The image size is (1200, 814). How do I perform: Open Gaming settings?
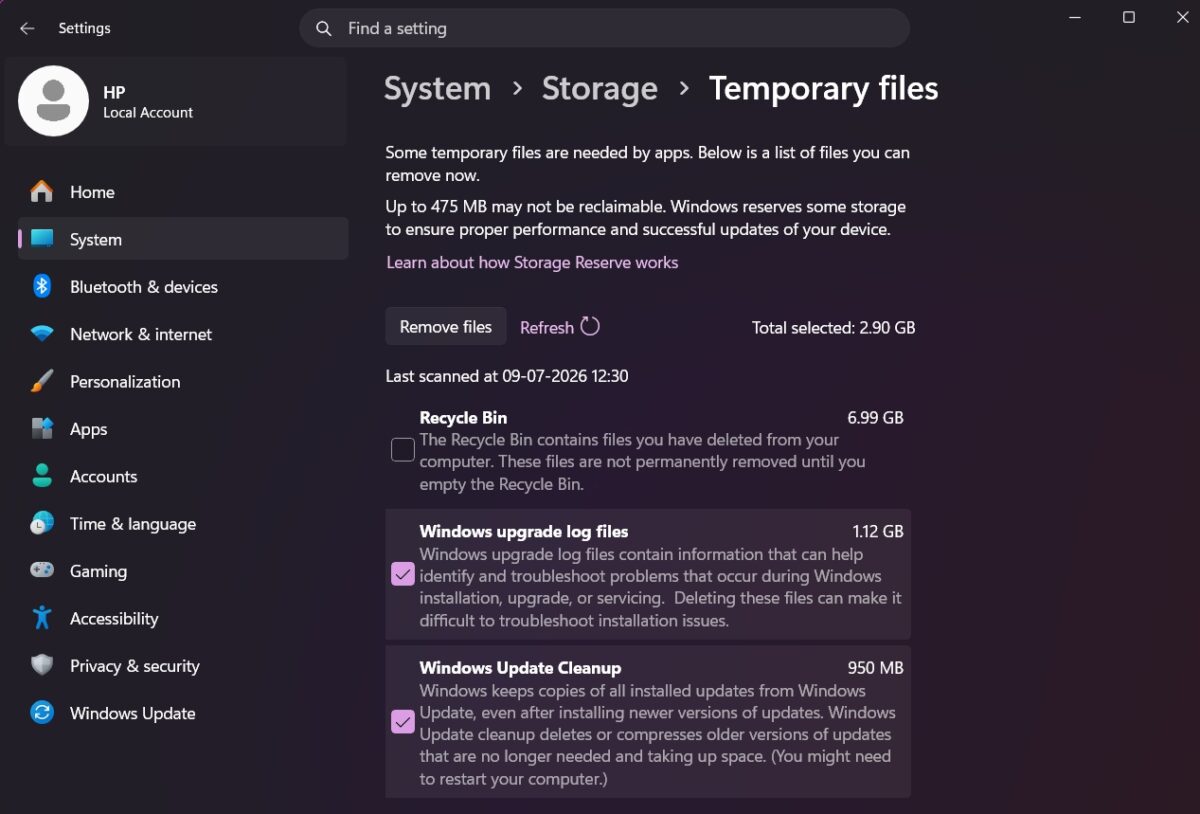183,571
